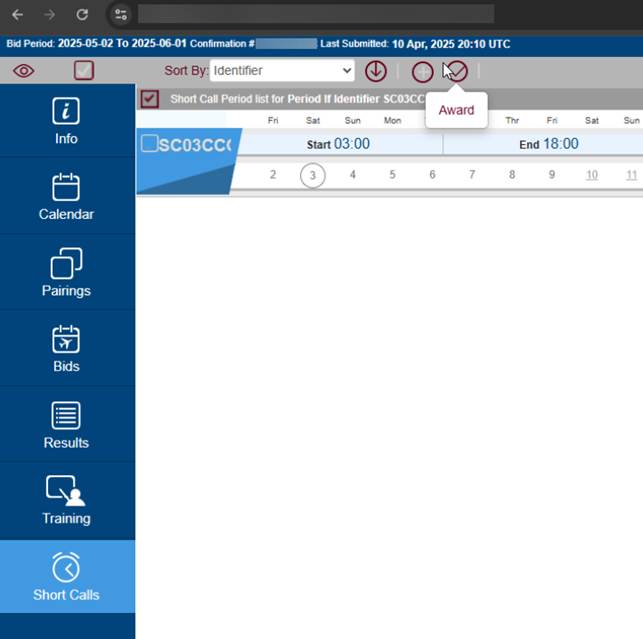643x639 pixels.
Task: Select day 2 in the date row
Action: pos(273,175)
